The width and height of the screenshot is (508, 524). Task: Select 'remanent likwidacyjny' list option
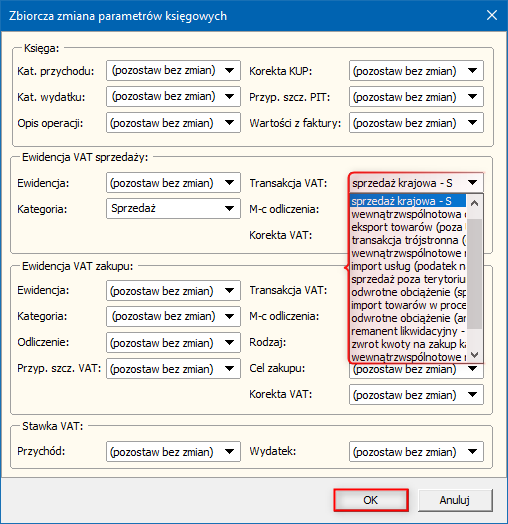[x=408, y=331]
